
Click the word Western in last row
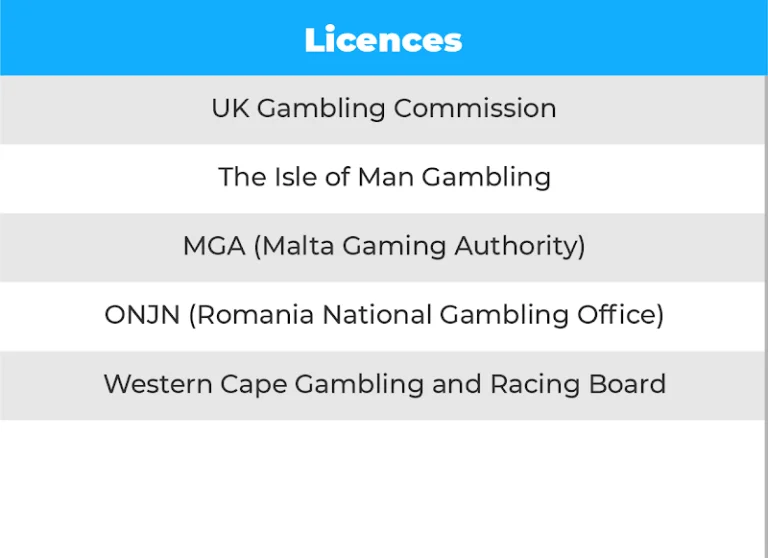pos(158,384)
